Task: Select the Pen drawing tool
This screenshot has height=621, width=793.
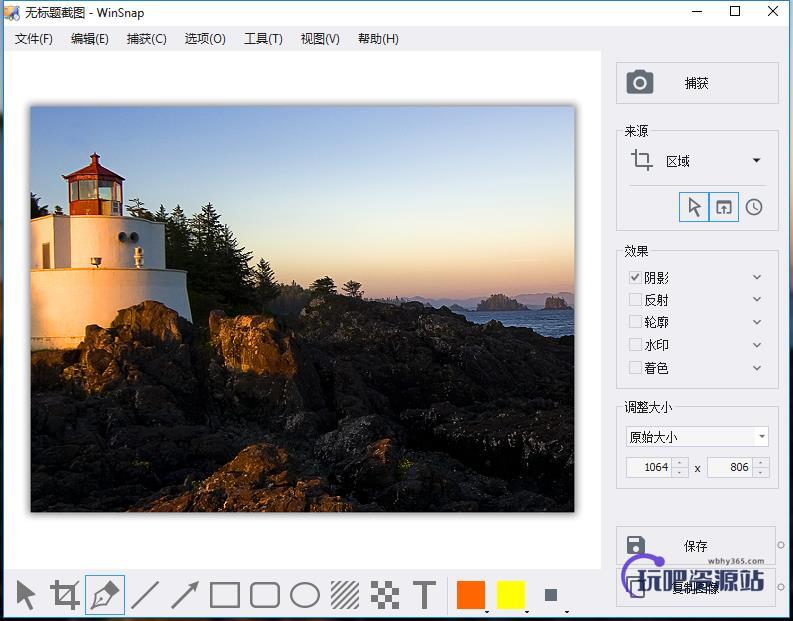Action: tap(105, 595)
